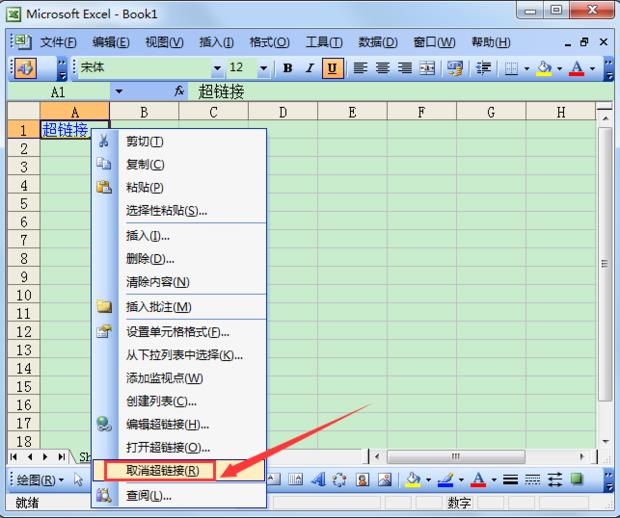Open the 数据(D) menu

click(378, 42)
